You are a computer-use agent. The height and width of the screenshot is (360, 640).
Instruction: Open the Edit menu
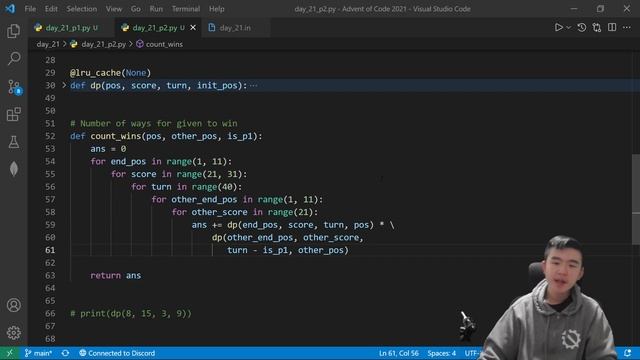click(51, 9)
